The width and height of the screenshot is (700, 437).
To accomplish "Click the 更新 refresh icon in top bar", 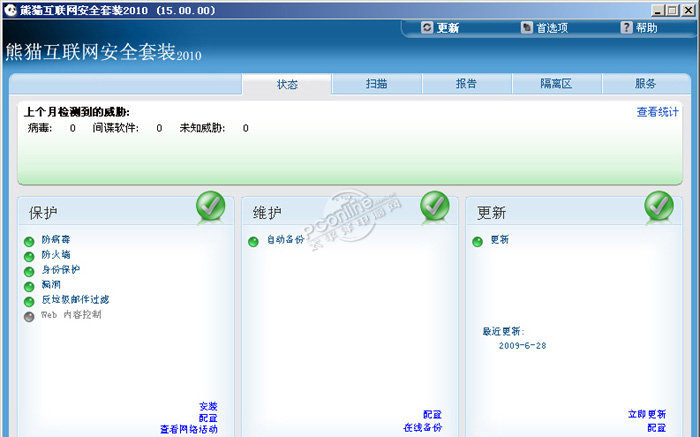I will (427, 28).
